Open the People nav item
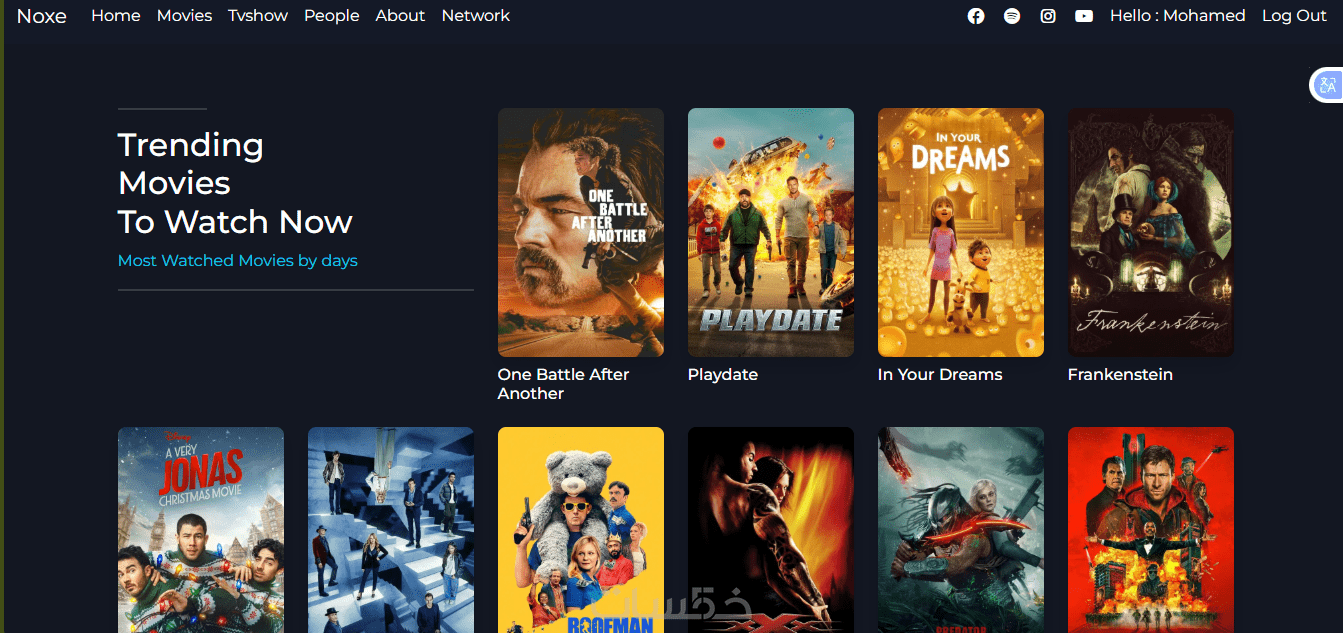This screenshot has height=633, width=1343. (x=332, y=16)
